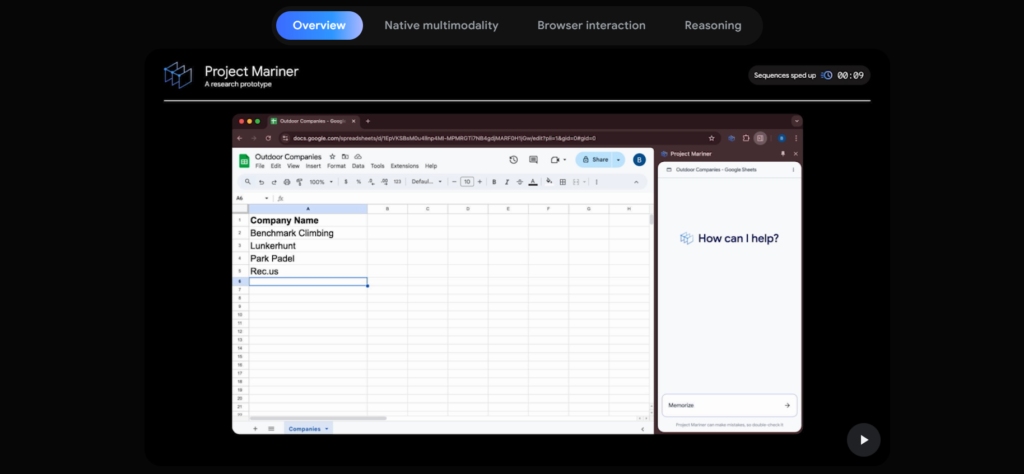Toggle italic formatting

pyautogui.click(x=506, y=182)
